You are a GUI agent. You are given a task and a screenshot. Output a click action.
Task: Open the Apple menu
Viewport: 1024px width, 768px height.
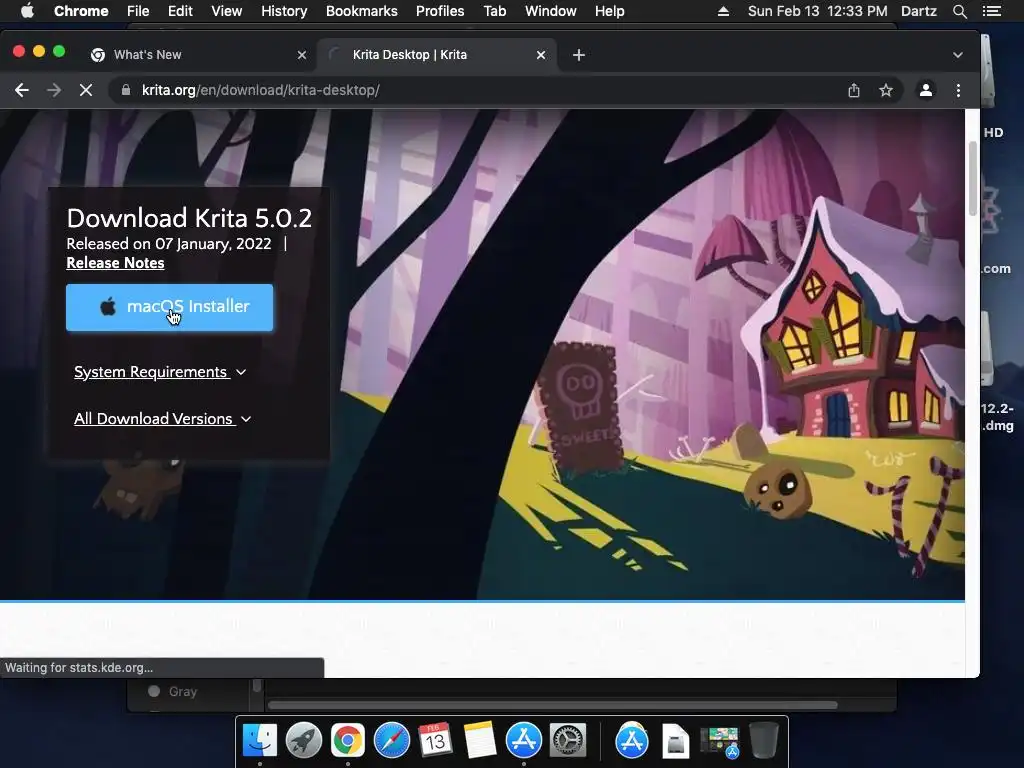(x=27, y=11)
